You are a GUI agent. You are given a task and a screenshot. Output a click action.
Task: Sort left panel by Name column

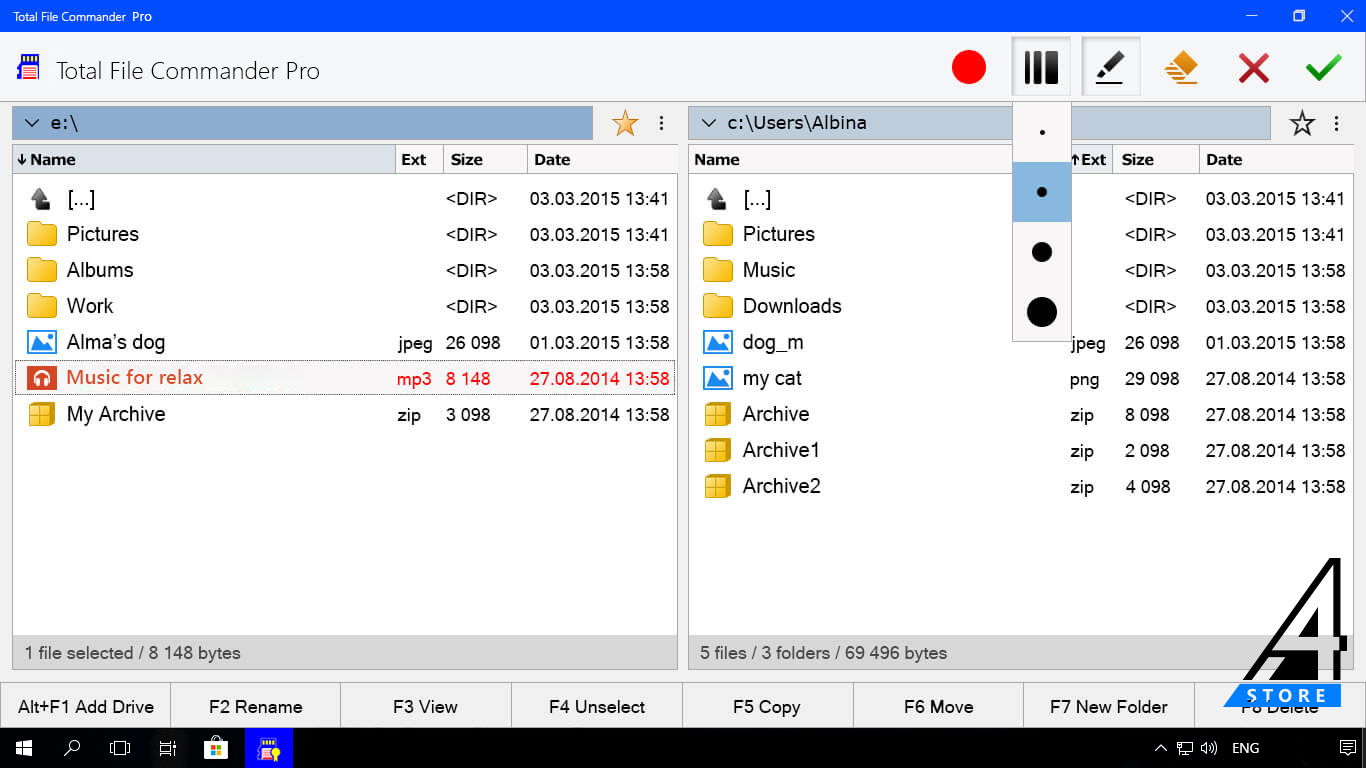[x=204, y=159]
